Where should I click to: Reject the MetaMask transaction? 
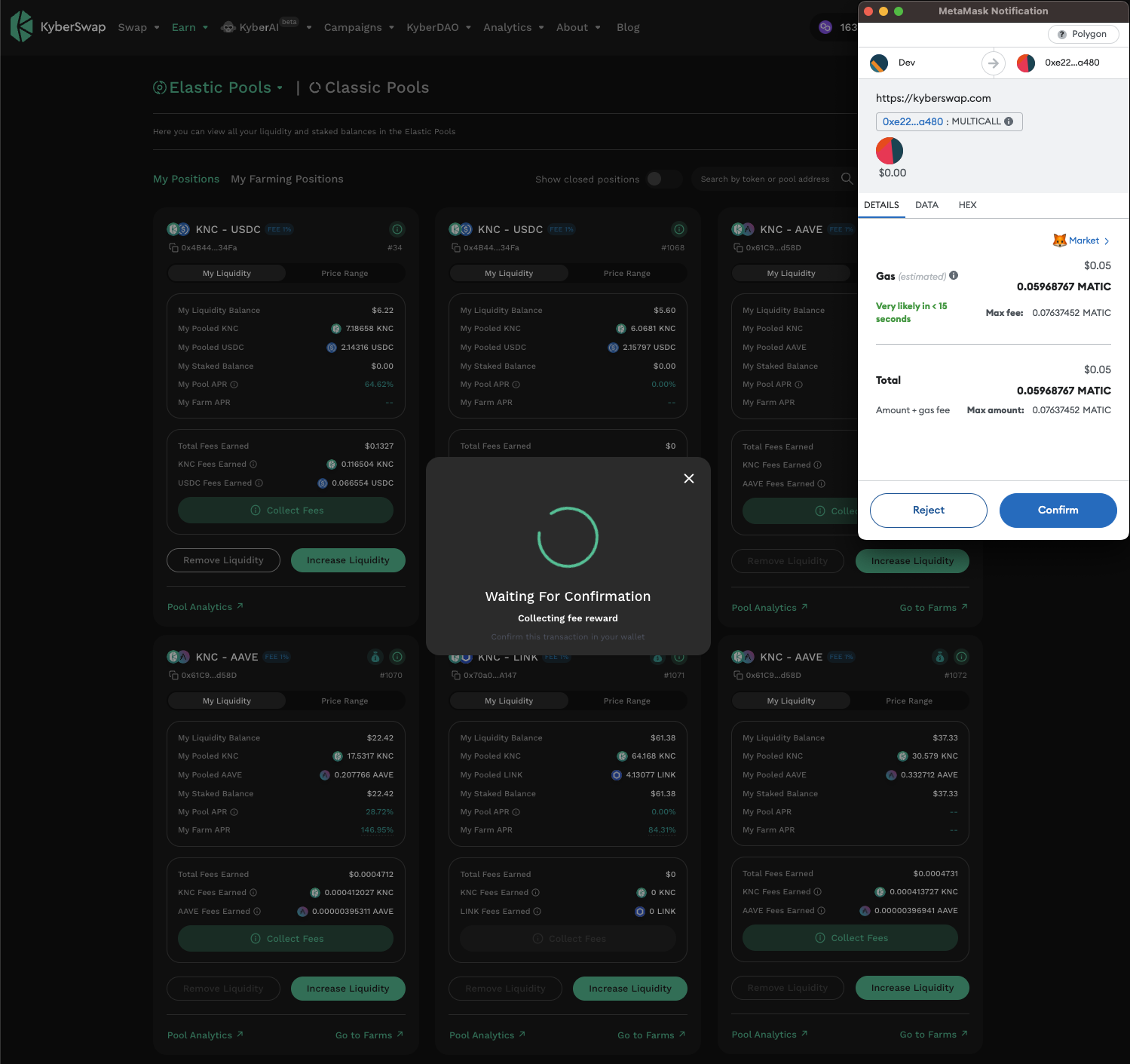tap(928, 511)
